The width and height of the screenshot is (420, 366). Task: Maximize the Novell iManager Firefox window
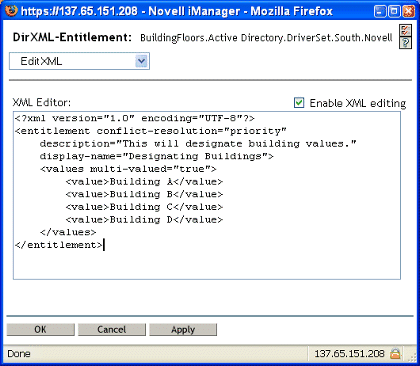click(394, 11)
